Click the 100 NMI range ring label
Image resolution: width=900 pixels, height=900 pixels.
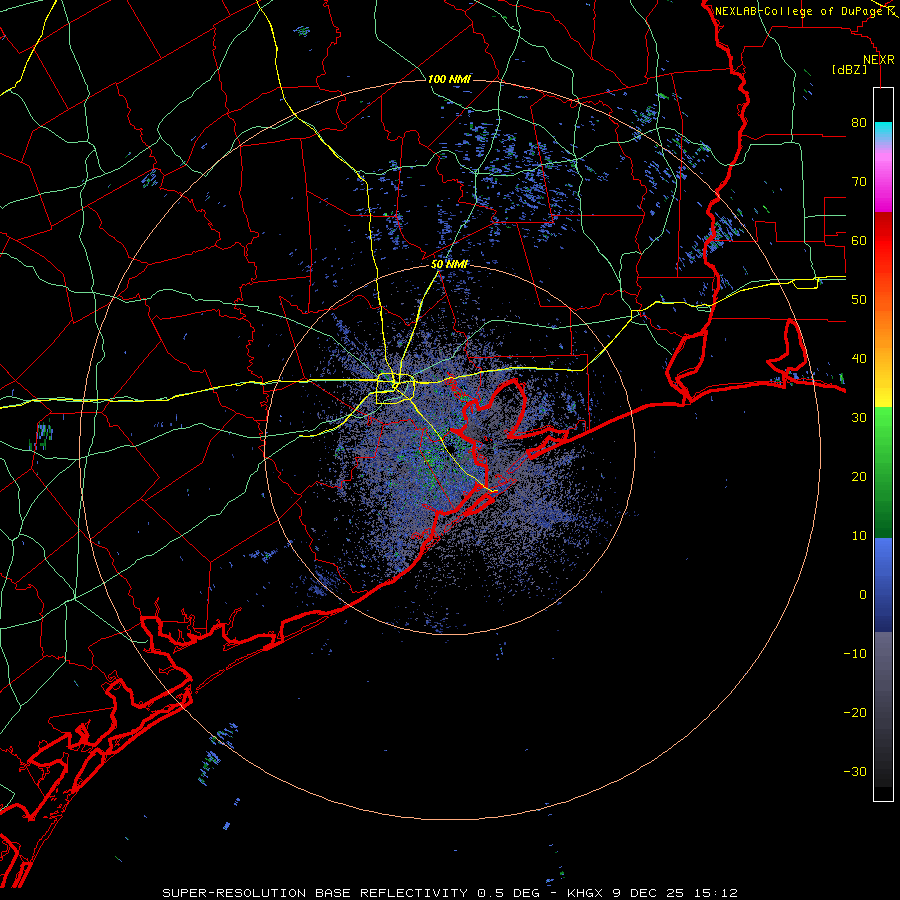pyautogui.click(x=449, y=79)
